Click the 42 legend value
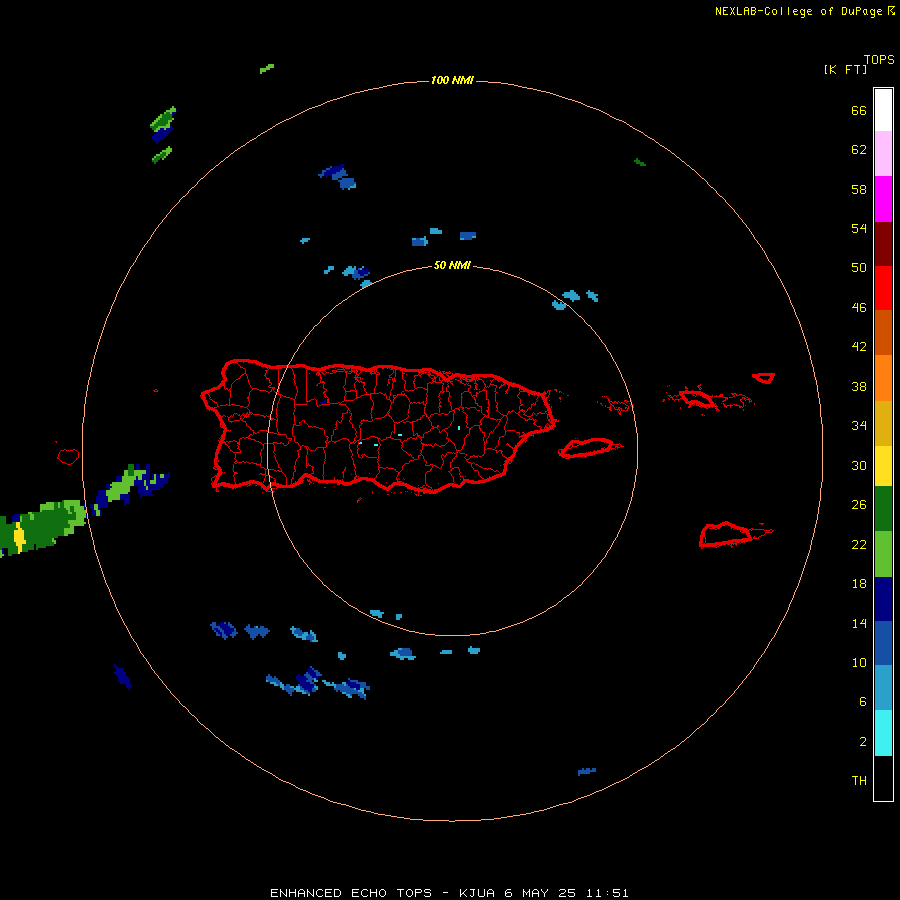This screenshot has height=900, width=900. tap(859, 347)
